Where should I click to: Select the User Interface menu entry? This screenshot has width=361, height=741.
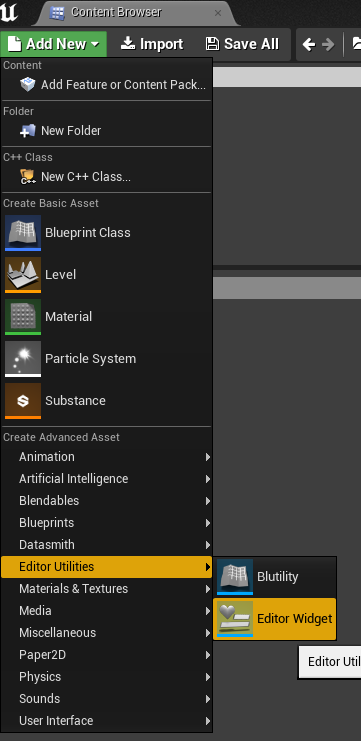(107, 721)
